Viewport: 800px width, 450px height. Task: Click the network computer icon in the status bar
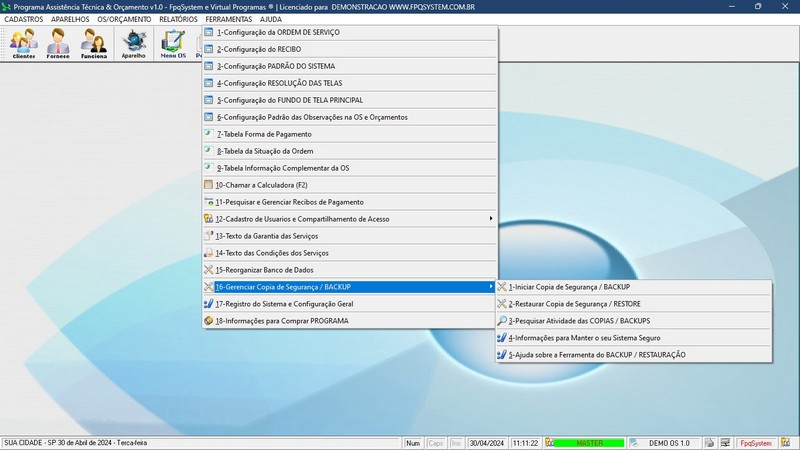click(725, 443)
